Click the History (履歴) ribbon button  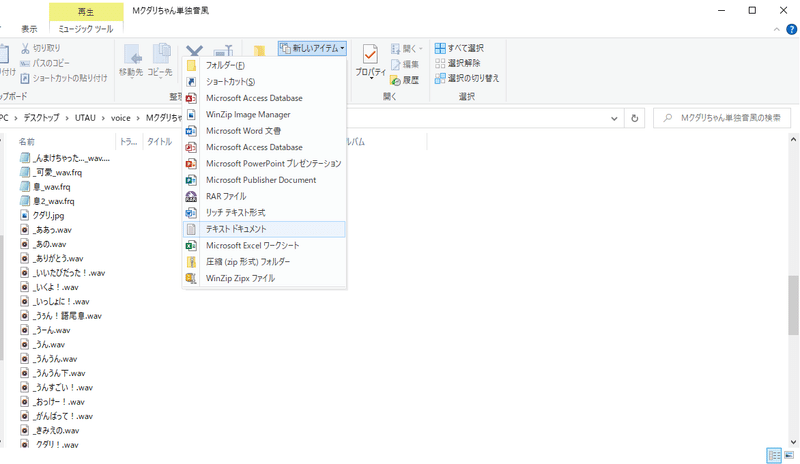coord(405,80)
